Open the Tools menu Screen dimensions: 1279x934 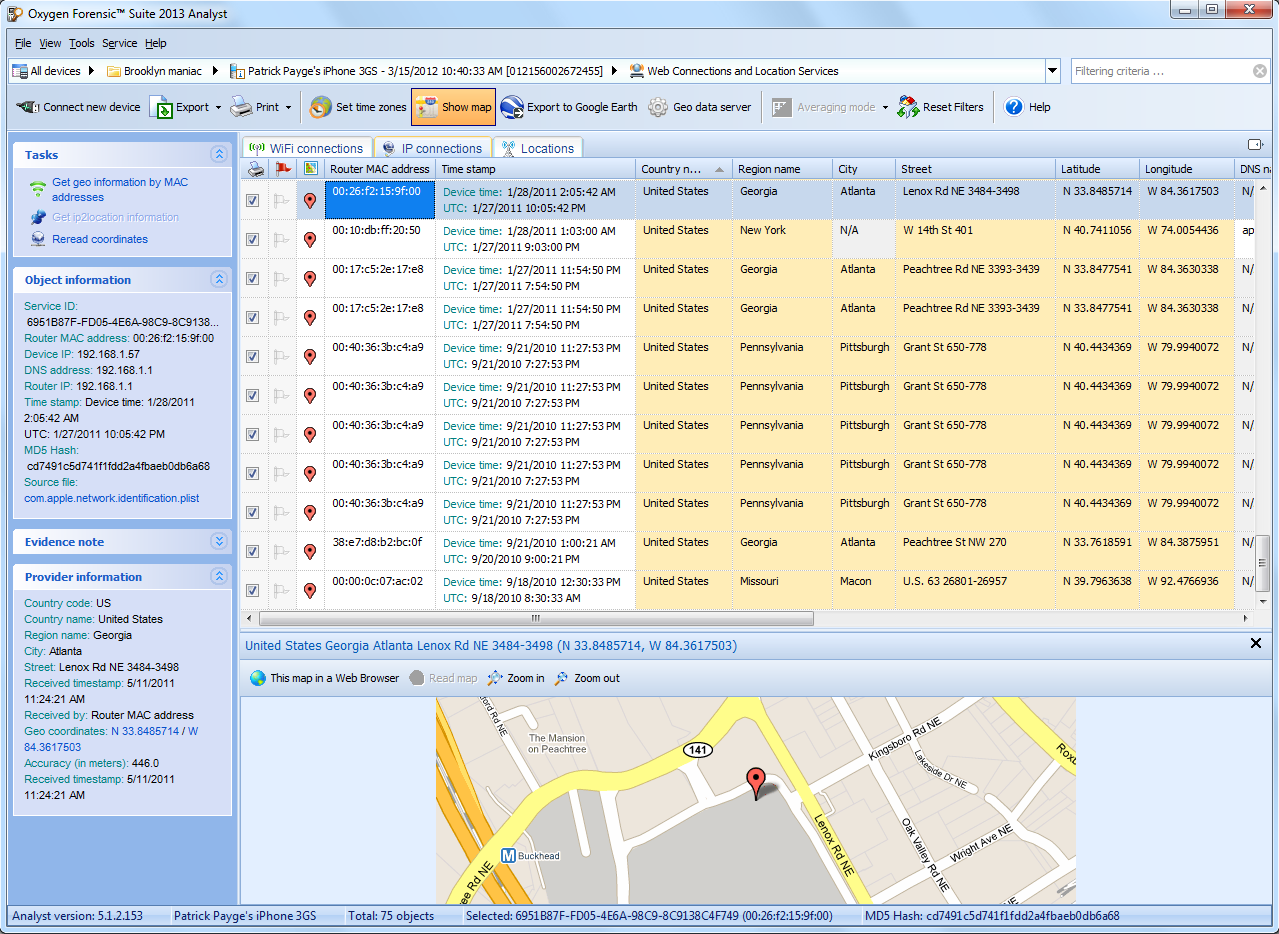tap(82, 43)
